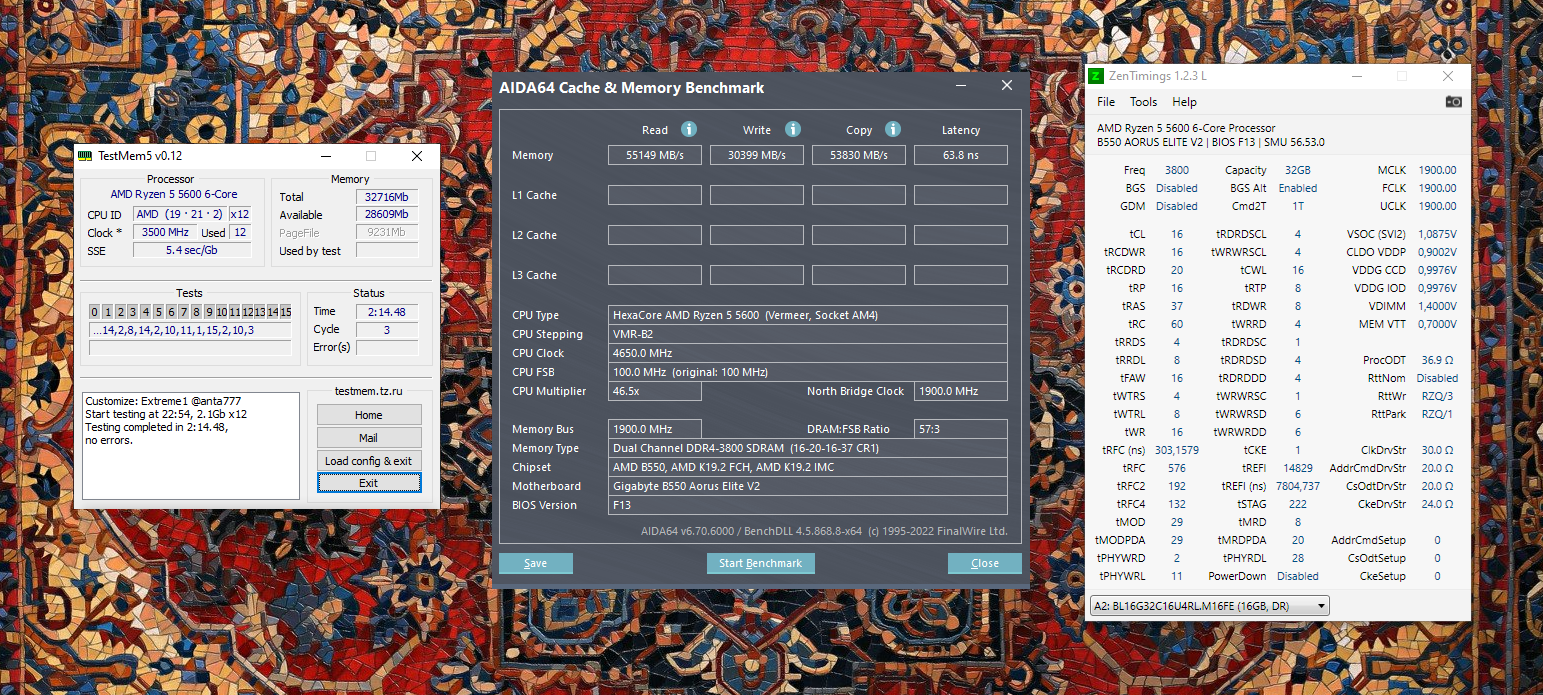Click the testmem.tz.ru label

click(x=368, y=392)
